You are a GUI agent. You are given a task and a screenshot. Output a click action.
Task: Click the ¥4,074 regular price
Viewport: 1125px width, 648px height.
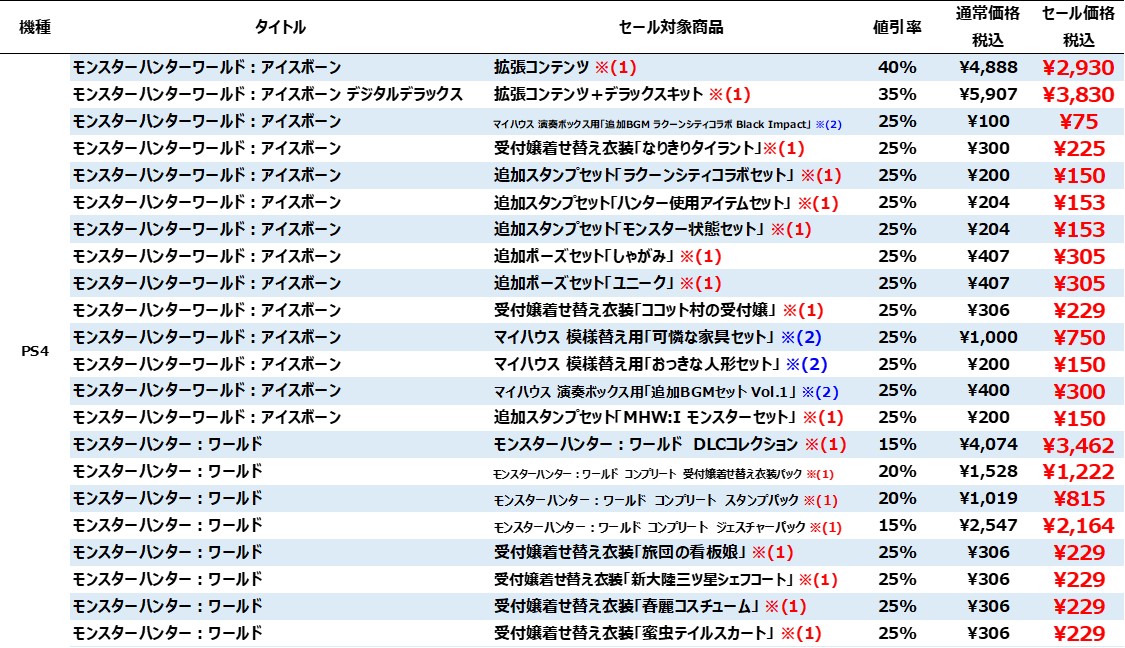(988, 444)
